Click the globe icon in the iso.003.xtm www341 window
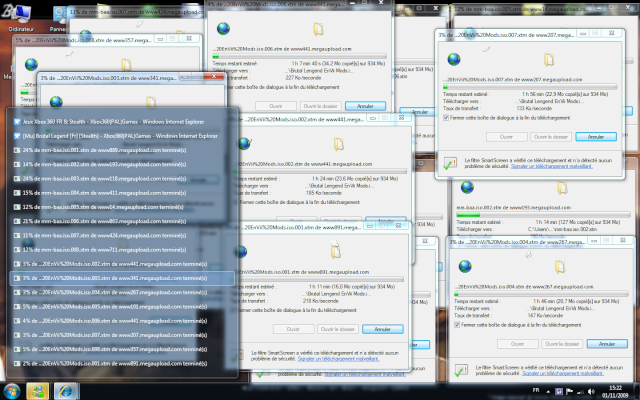The height and width of the screenshot is (400, 640). (56, 101)
